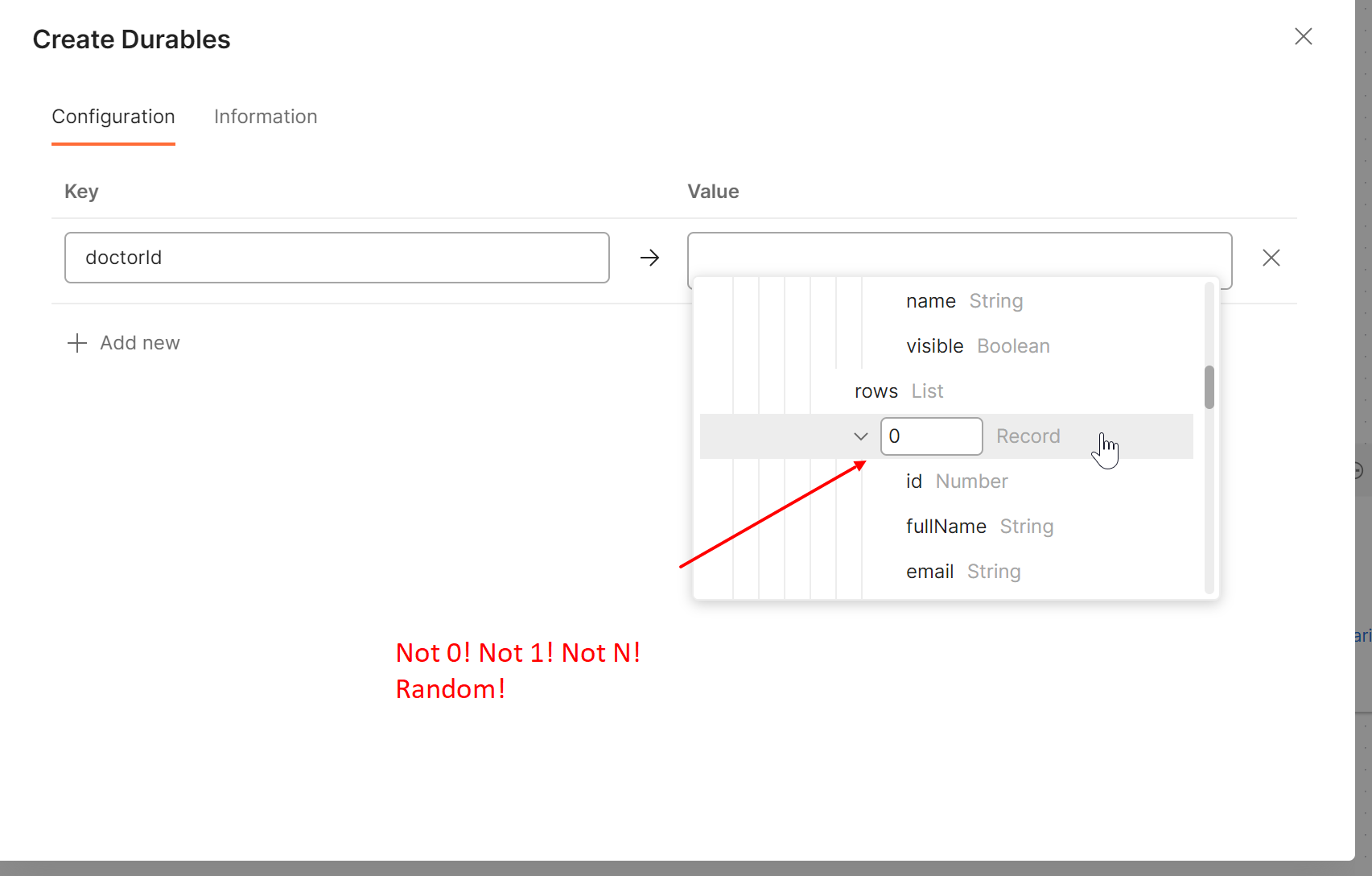Click the plus icon beside Add new
The height and width of the screenshot is (876, 1372).
[76, 342]
